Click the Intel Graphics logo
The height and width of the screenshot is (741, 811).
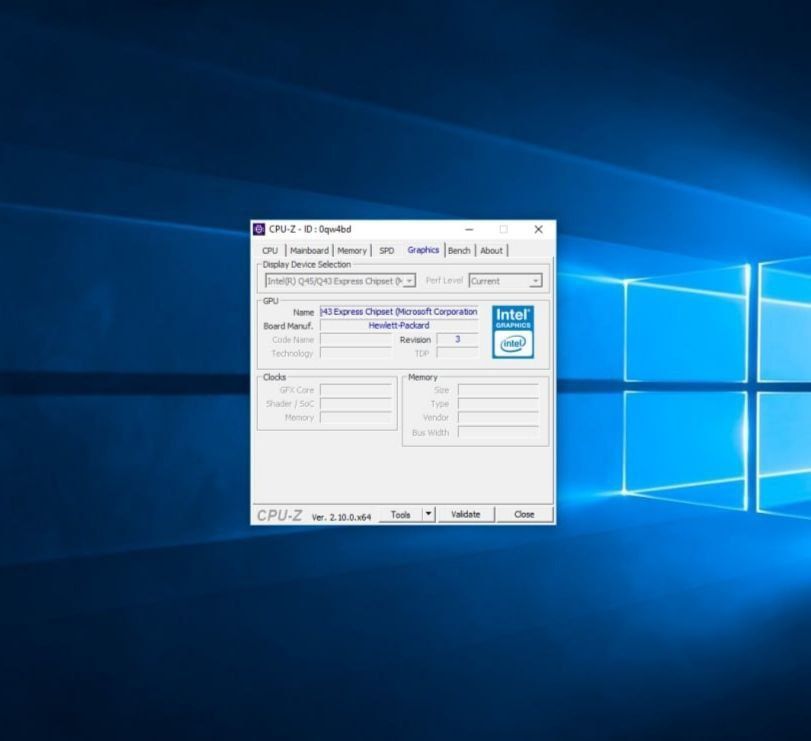(x=513, y=332)
